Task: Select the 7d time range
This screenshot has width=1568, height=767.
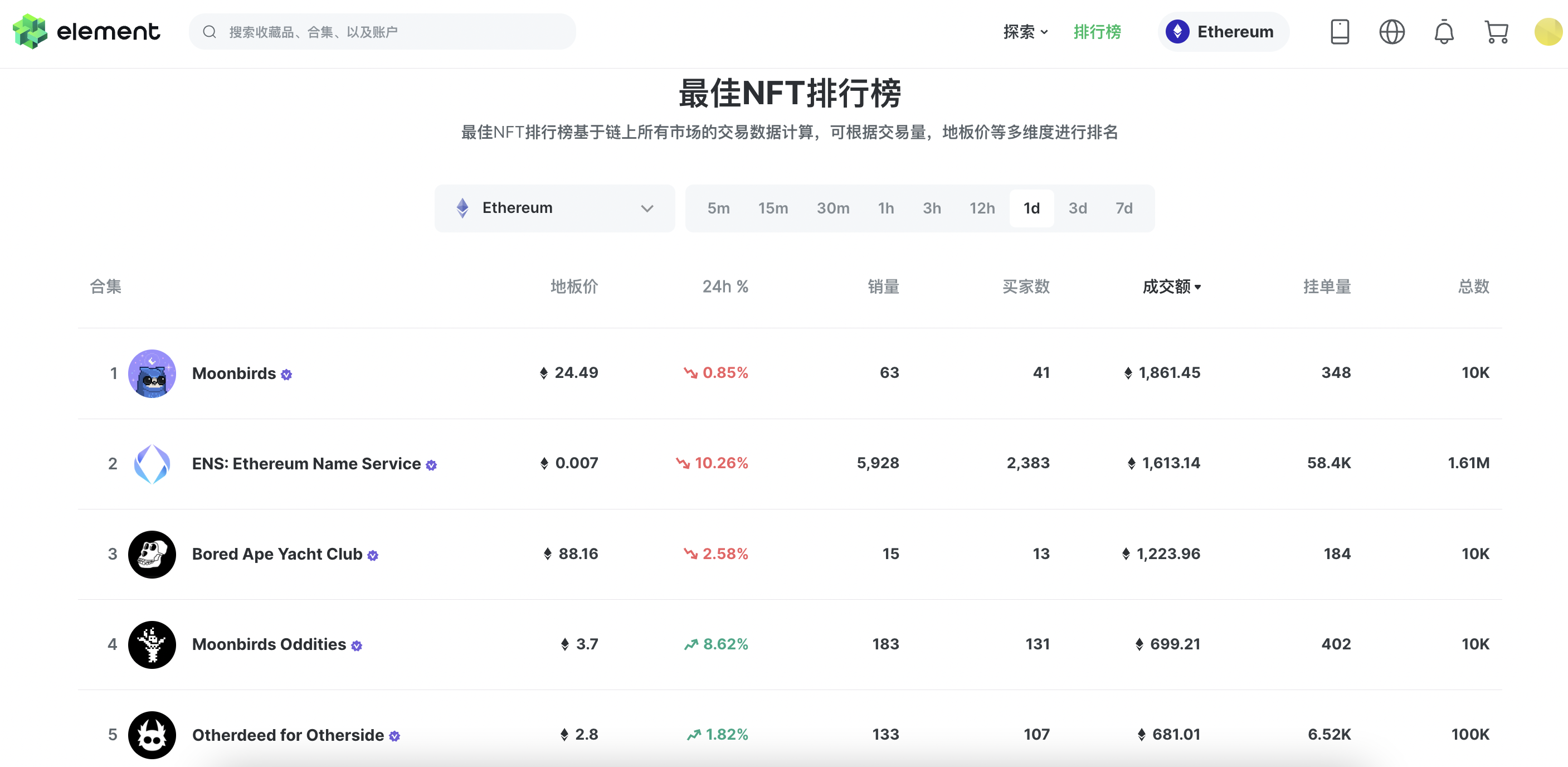Action: click(x=1124, y=208)
